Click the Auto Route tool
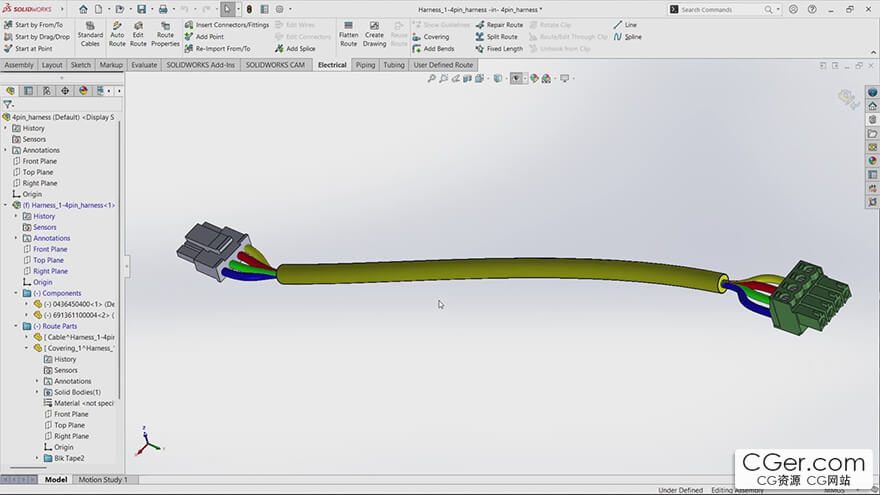The image size is (880, 495). click(x=117, y=33)
